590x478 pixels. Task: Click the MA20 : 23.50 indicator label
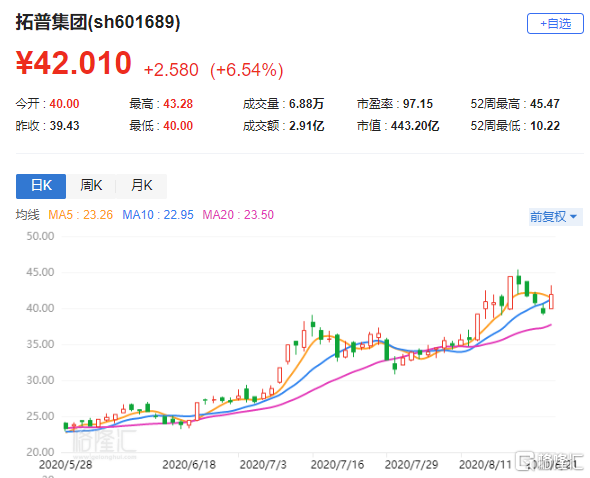click(x=238, y=215)
